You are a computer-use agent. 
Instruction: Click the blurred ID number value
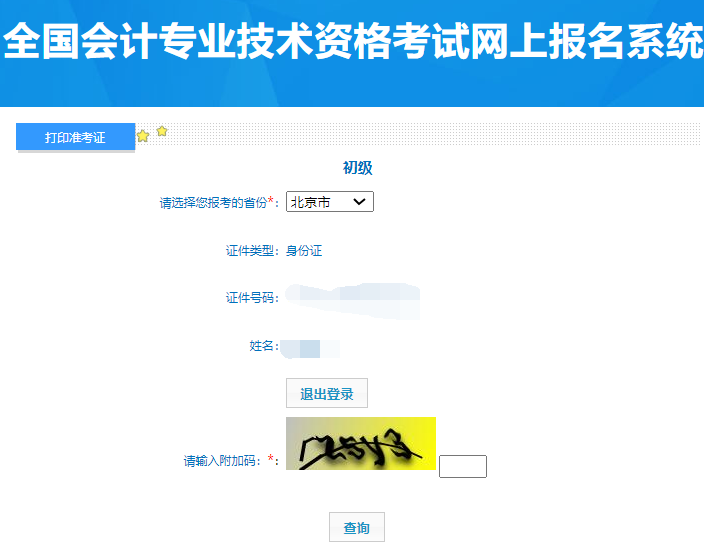point(353,301)
